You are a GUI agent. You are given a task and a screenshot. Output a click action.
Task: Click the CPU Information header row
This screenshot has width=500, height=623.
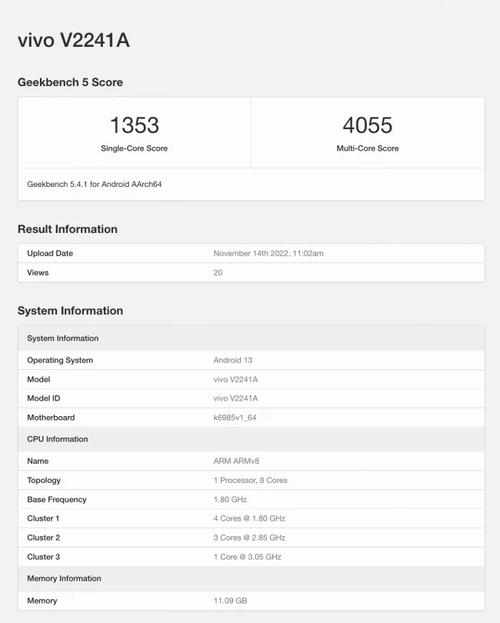[251, 439]
